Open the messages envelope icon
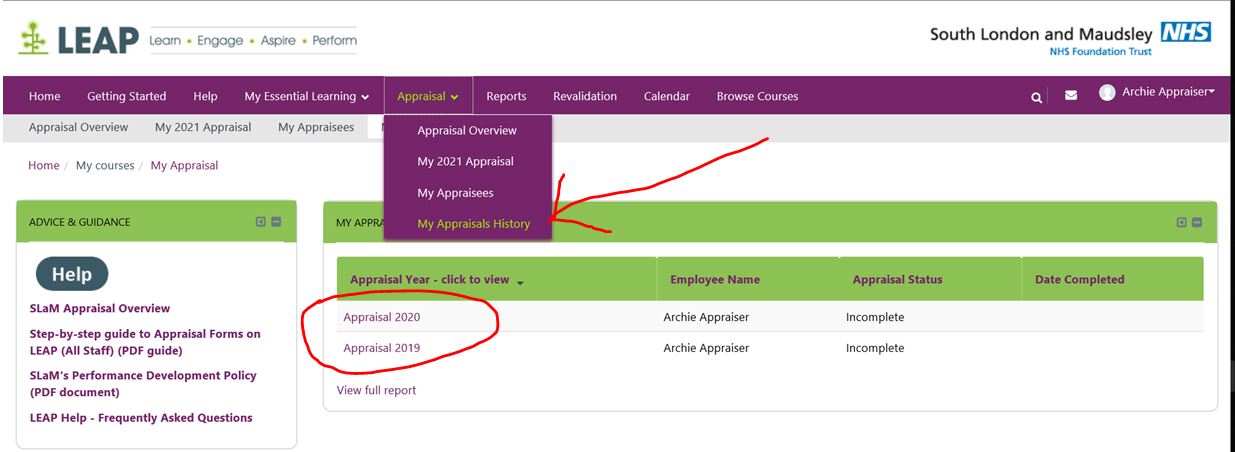This screenshot has height=452, width=1235. (1071, 96)
